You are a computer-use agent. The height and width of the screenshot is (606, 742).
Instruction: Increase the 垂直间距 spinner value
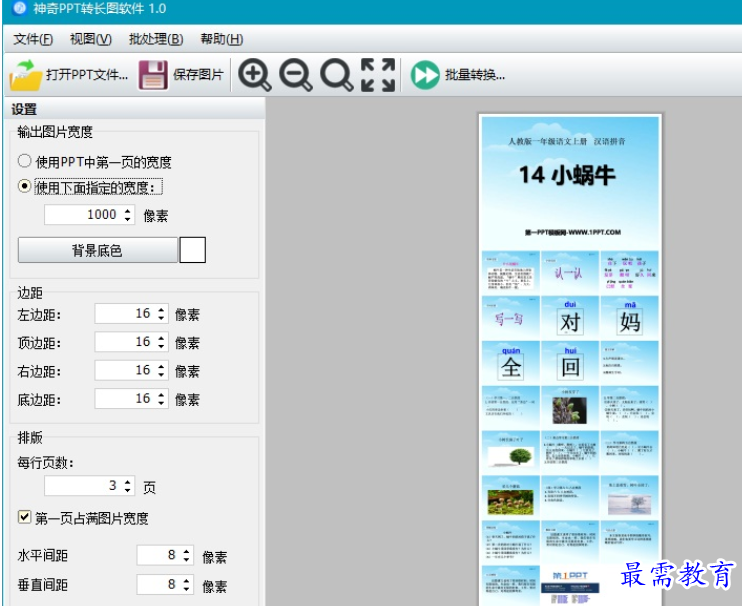point(186,580)
